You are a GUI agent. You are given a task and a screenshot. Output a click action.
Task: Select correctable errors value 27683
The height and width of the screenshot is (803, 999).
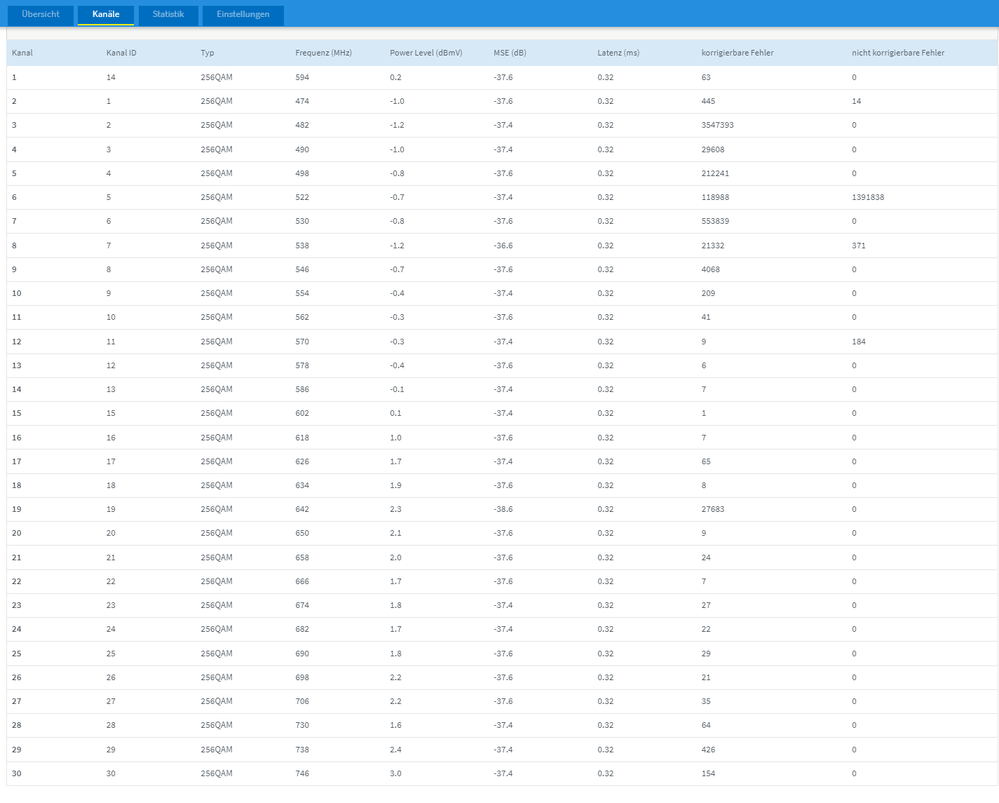click(x=712, y=509)
